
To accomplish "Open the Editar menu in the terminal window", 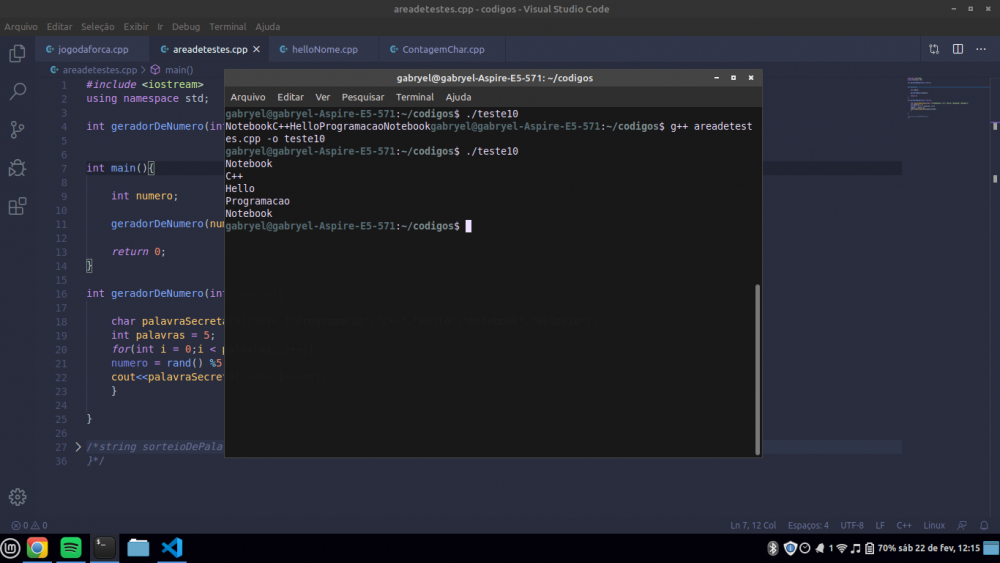I will [x=290, y=97].
